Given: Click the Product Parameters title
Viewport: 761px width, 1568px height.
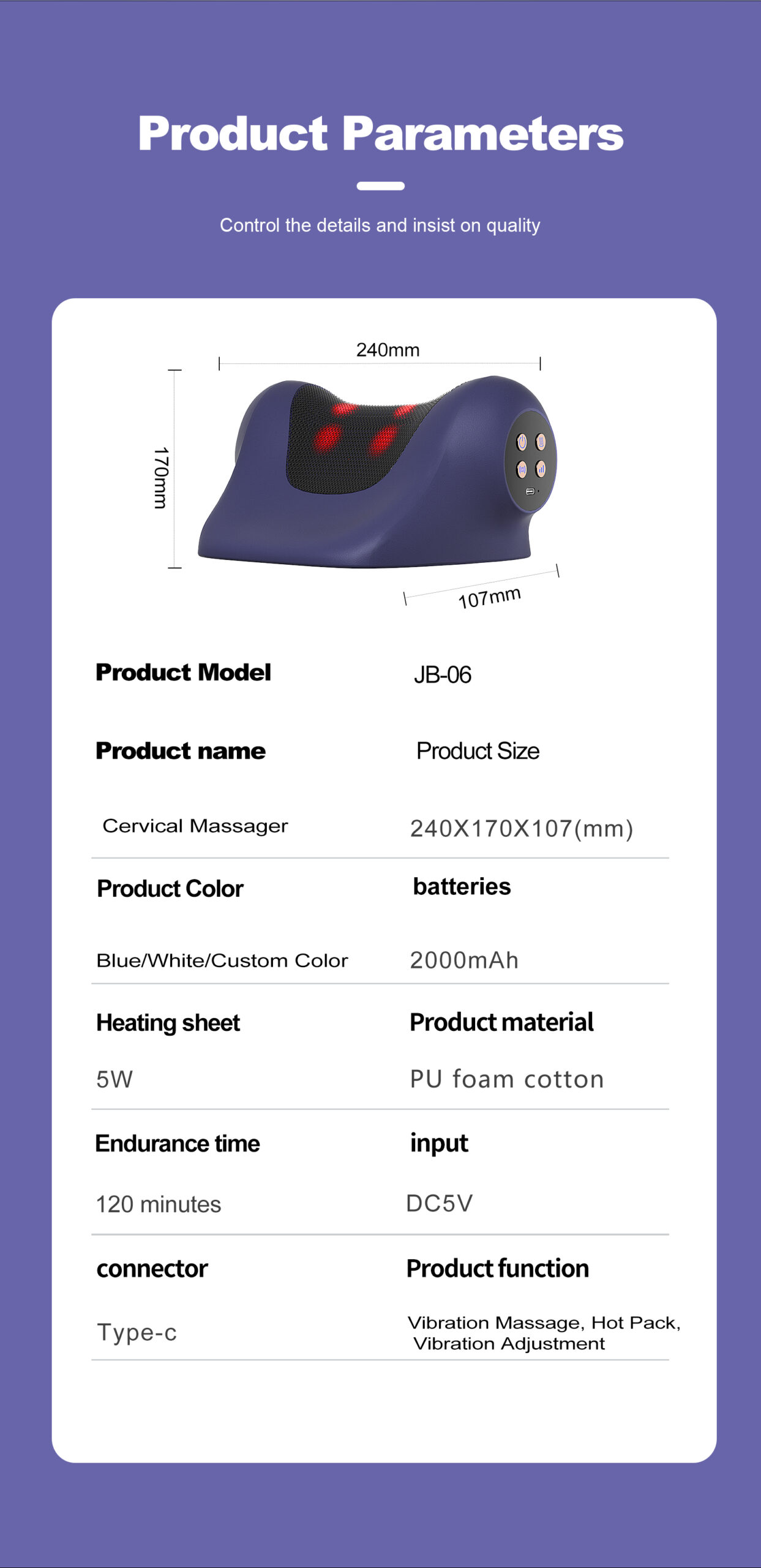Looking at the screenshot, I should [380, 134].
